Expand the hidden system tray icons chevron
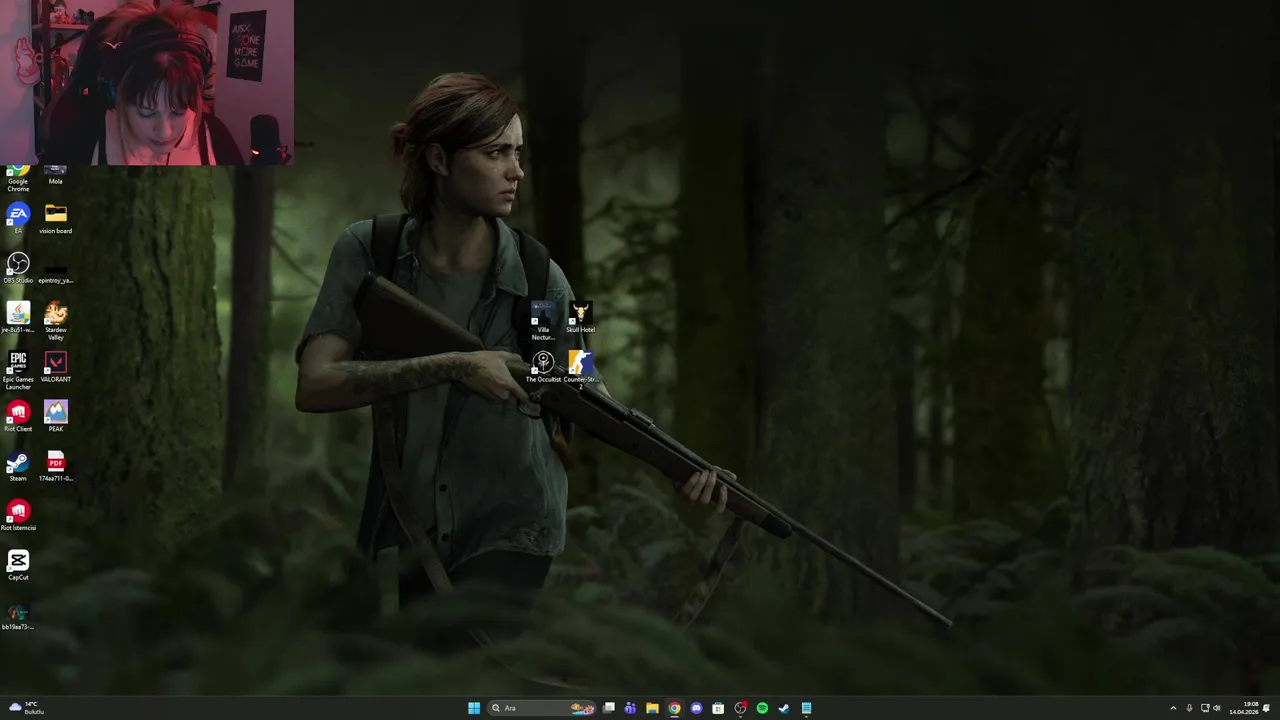The width and height of the screenshot is (1280, 720). point(1173,708)
